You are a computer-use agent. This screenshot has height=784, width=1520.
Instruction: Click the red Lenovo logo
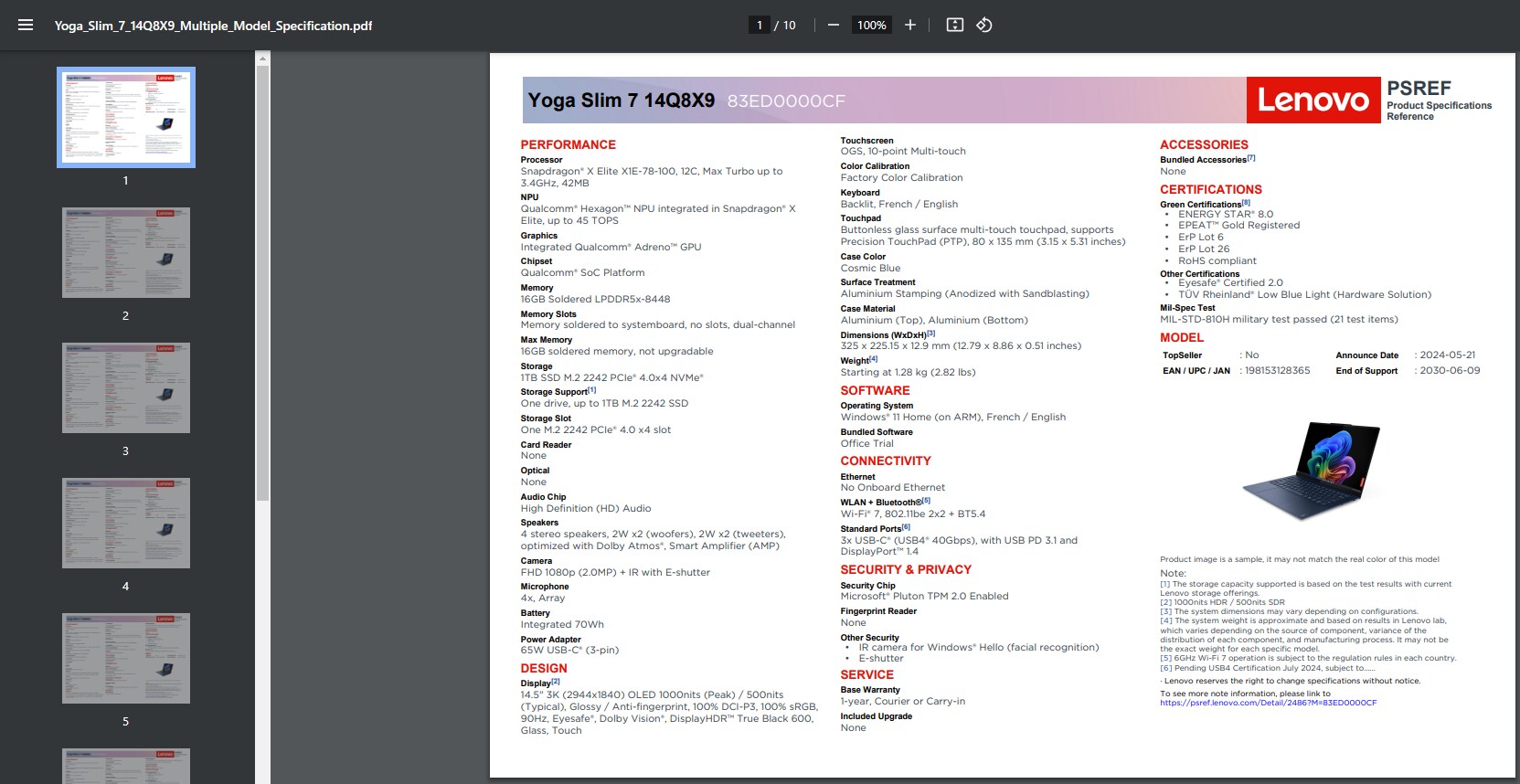click(x=1313, y=100)
